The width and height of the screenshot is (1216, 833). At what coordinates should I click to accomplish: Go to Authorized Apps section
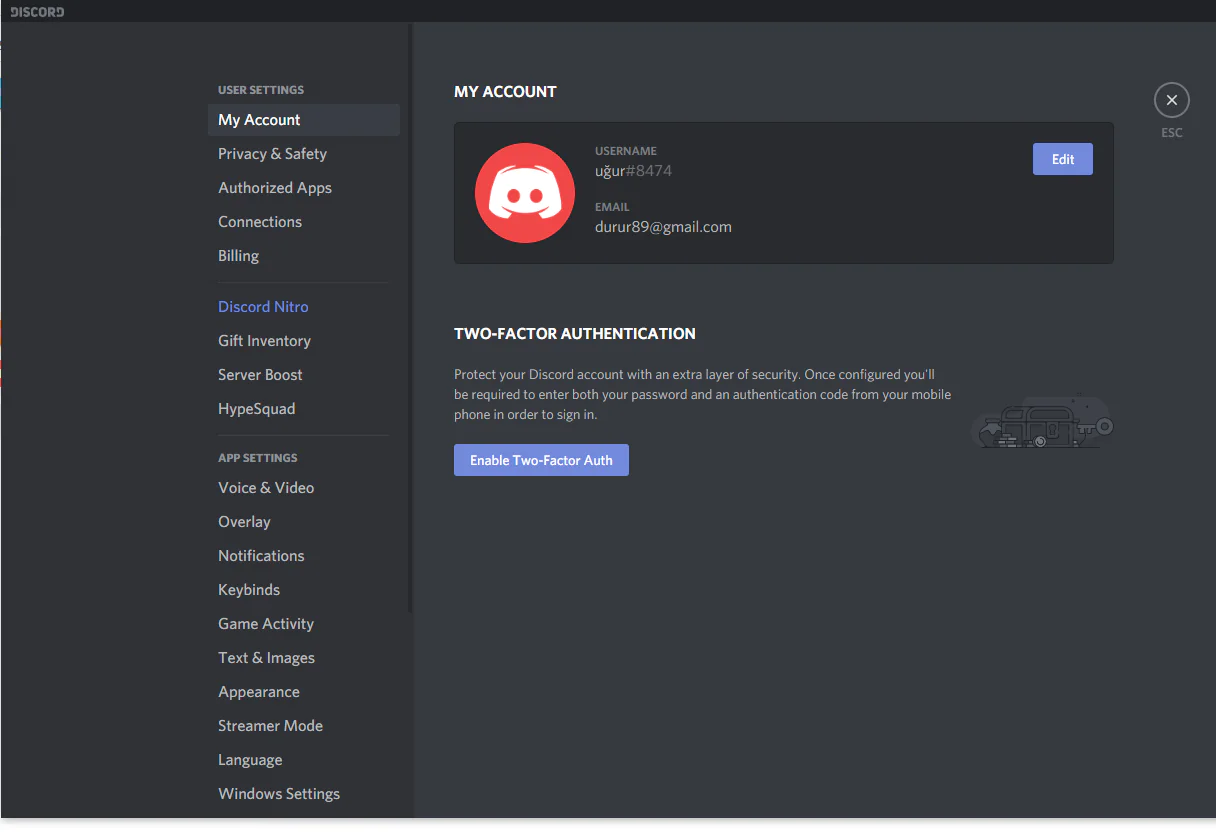click(275, 188)
